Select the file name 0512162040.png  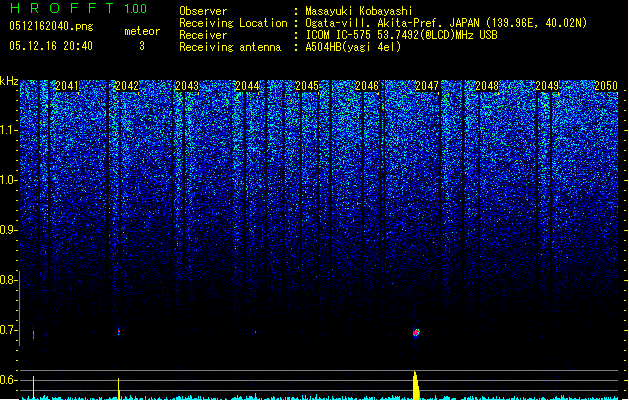pyautogui.click(x=51, y=26)
